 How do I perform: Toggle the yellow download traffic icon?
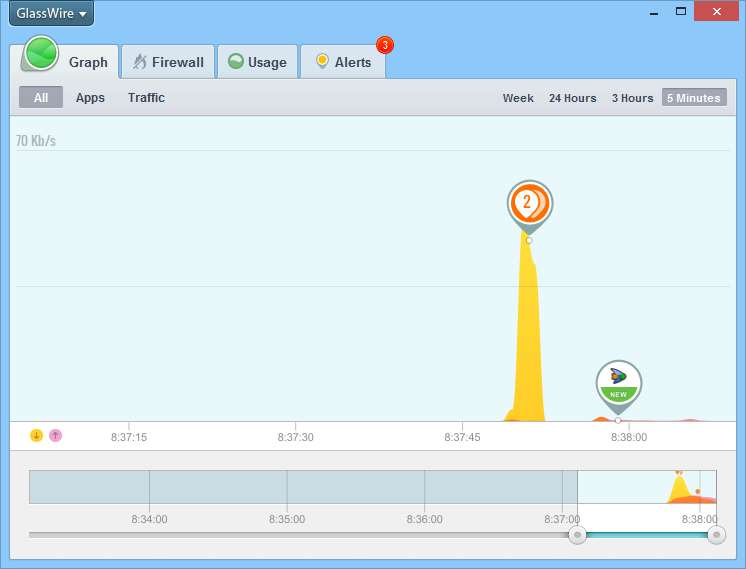point(37,435)
